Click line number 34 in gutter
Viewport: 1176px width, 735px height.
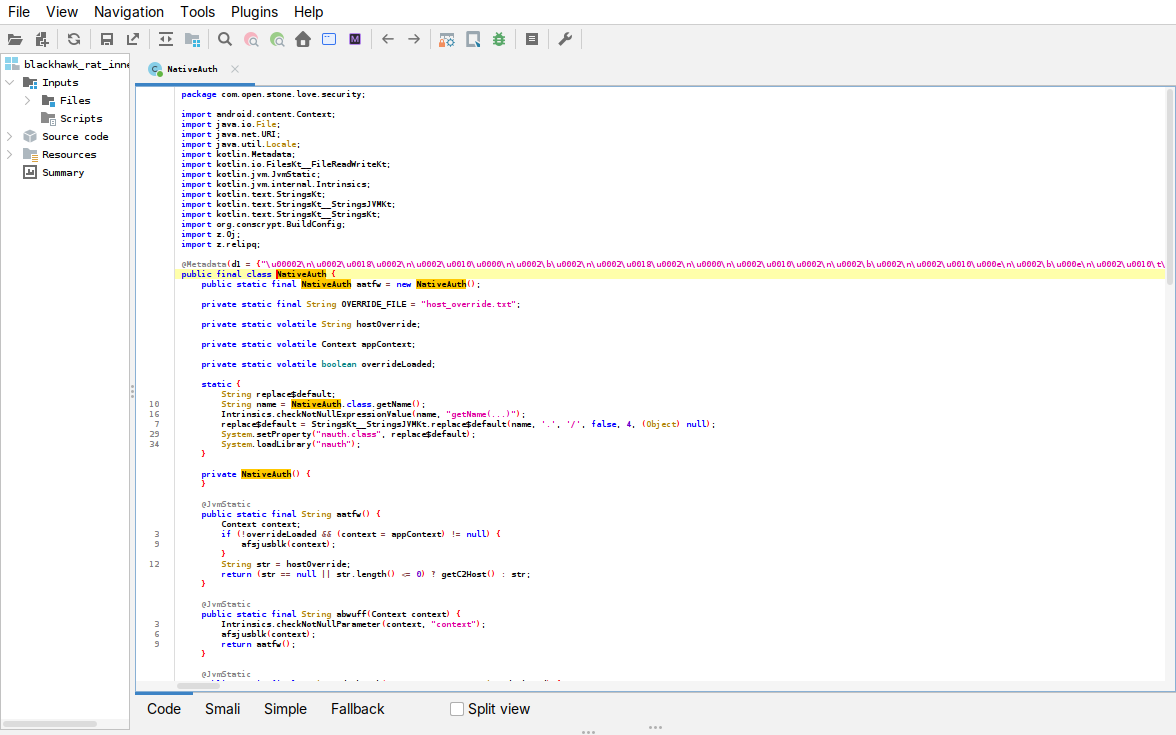[x=154, y=445]
